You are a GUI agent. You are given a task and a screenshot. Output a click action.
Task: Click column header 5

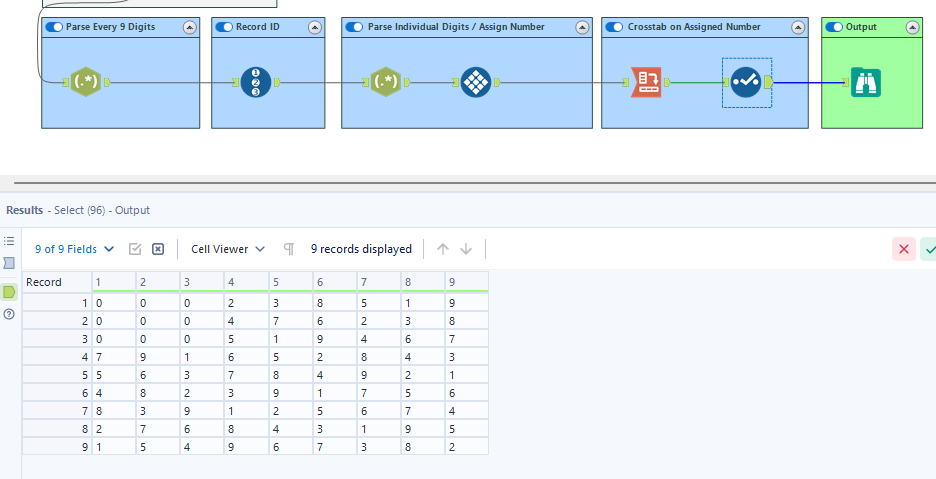[x=291, y=282]
